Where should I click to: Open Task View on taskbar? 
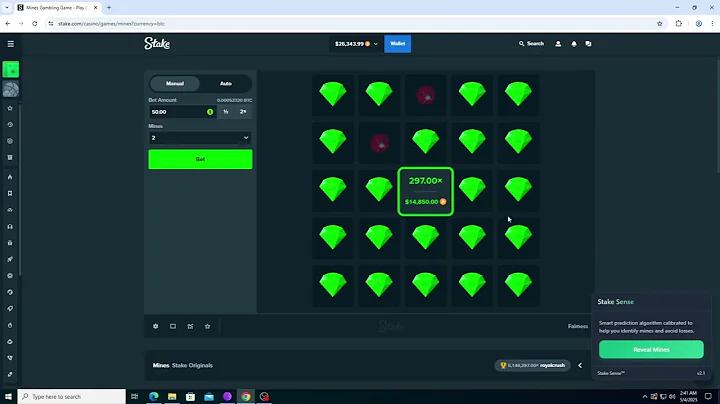point(135,396)
